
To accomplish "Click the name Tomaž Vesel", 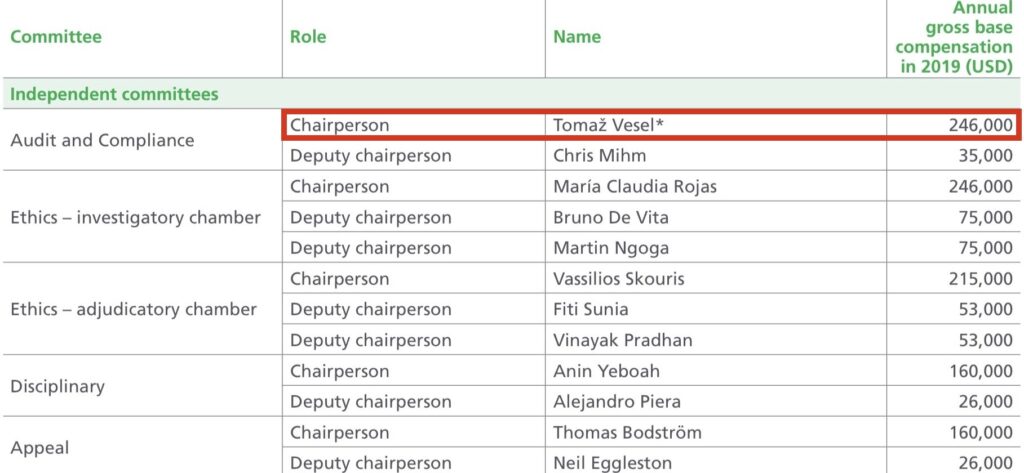I will [x=608, y=125].
